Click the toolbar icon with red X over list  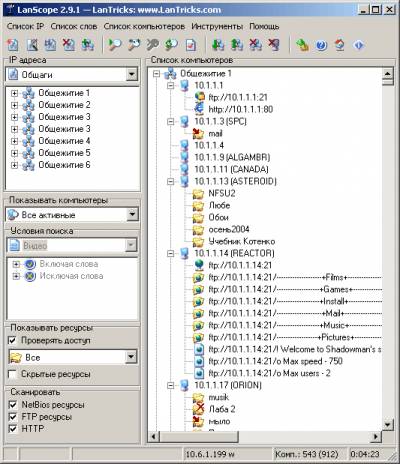[x=69, y=45]
